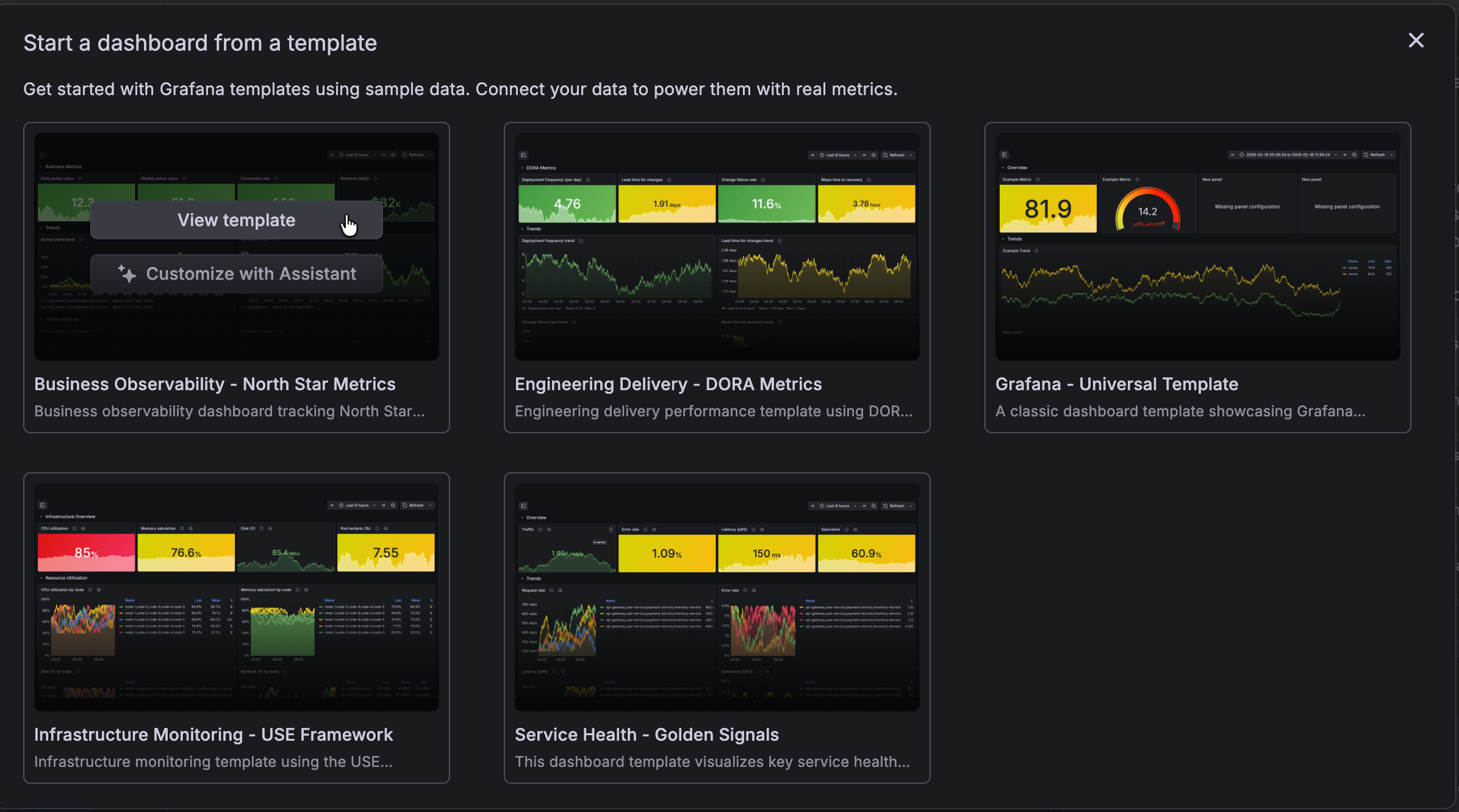
Task: Click the info icon on Deployment frequency panel
Action: [x=587, y=179]
